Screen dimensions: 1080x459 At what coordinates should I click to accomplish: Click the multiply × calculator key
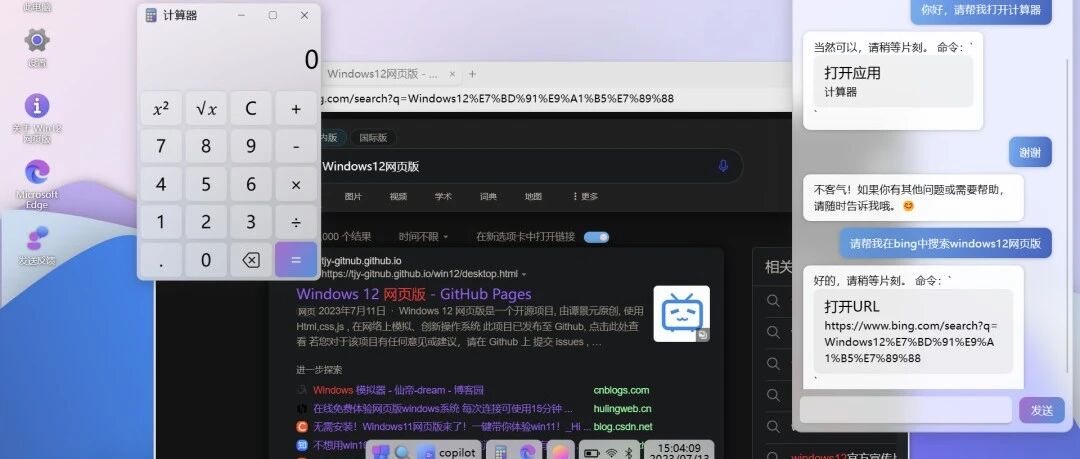point(296,184)
